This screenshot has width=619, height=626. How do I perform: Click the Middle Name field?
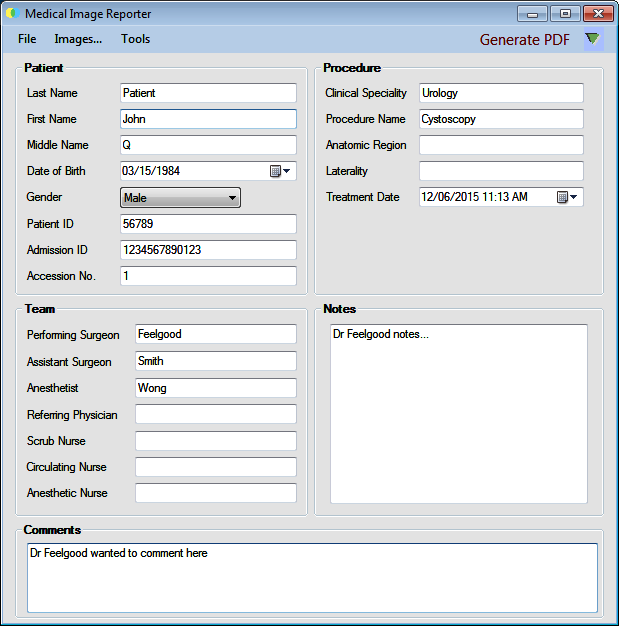208,145
